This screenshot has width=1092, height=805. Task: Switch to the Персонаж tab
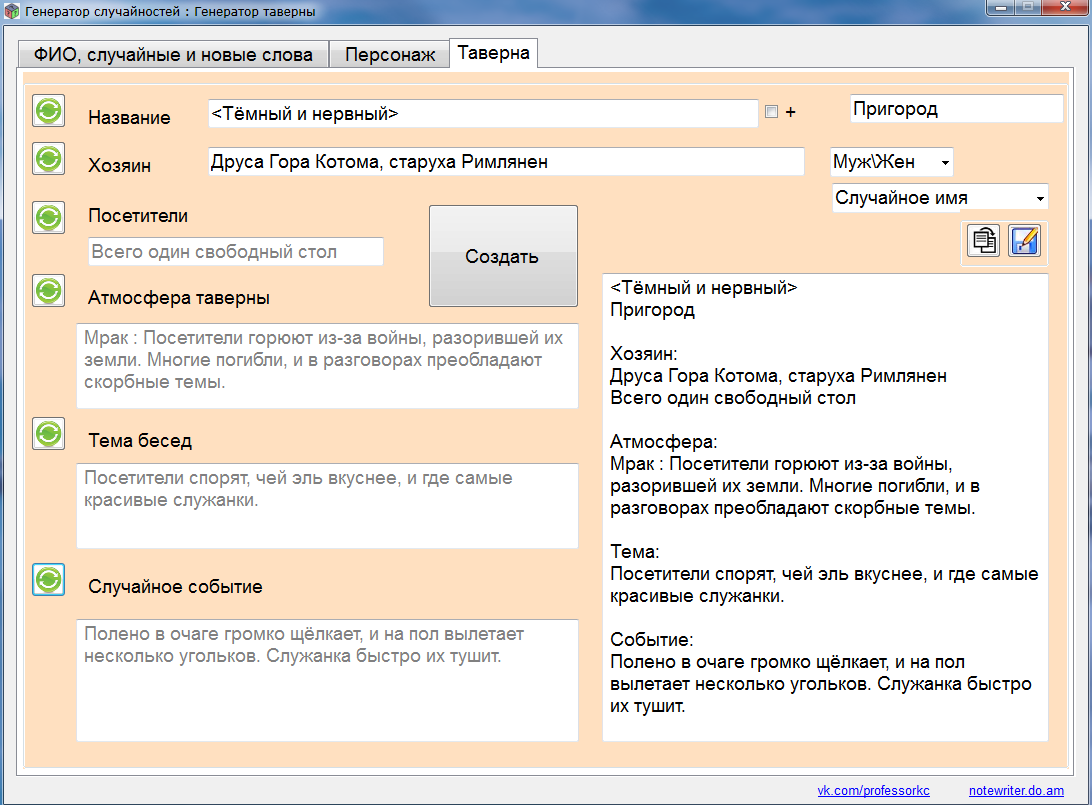point(390,55)
